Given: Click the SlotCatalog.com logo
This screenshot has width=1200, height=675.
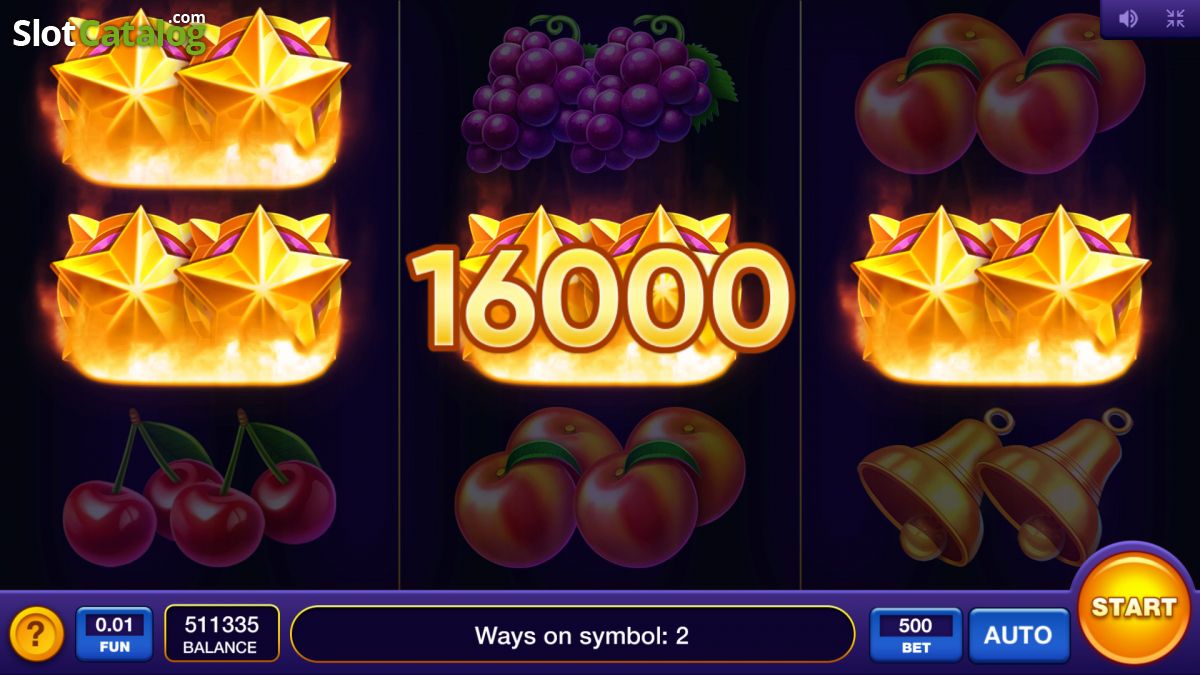Looking at the screenshot, I should 109,32.
